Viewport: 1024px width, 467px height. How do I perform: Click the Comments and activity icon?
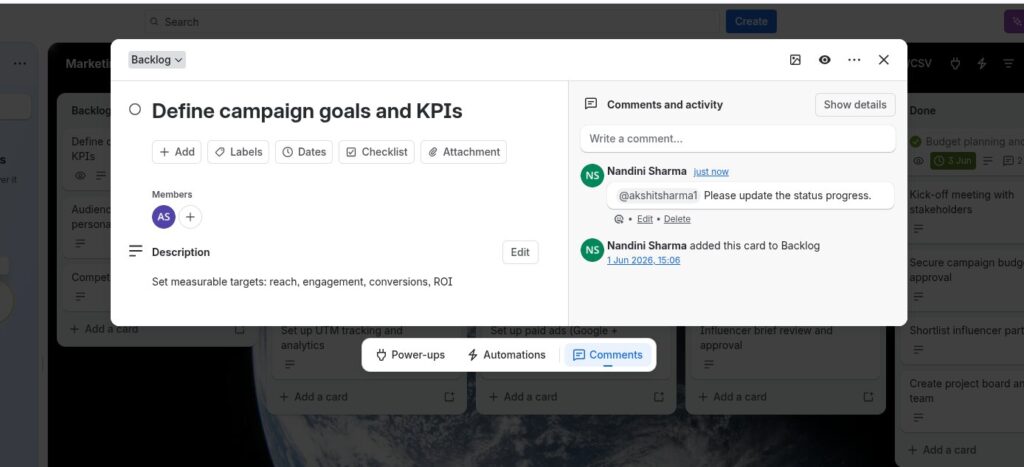[591, 104]
